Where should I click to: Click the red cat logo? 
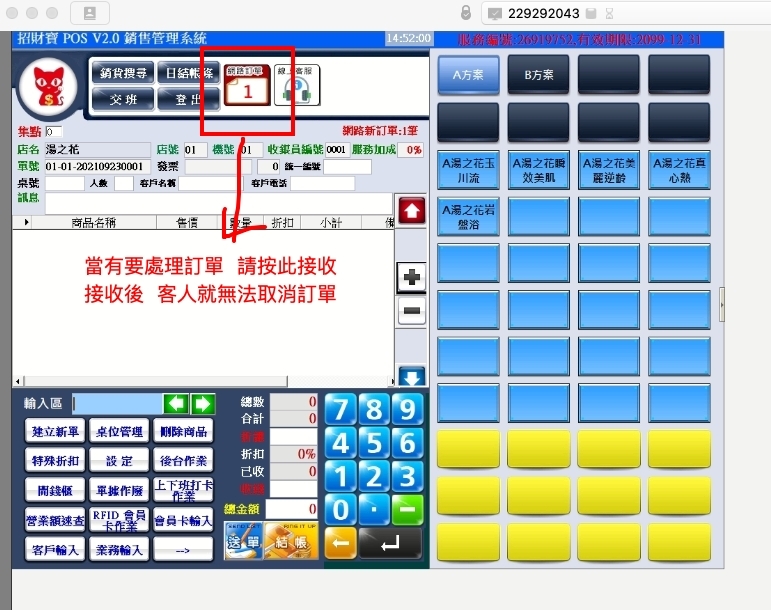48,87
